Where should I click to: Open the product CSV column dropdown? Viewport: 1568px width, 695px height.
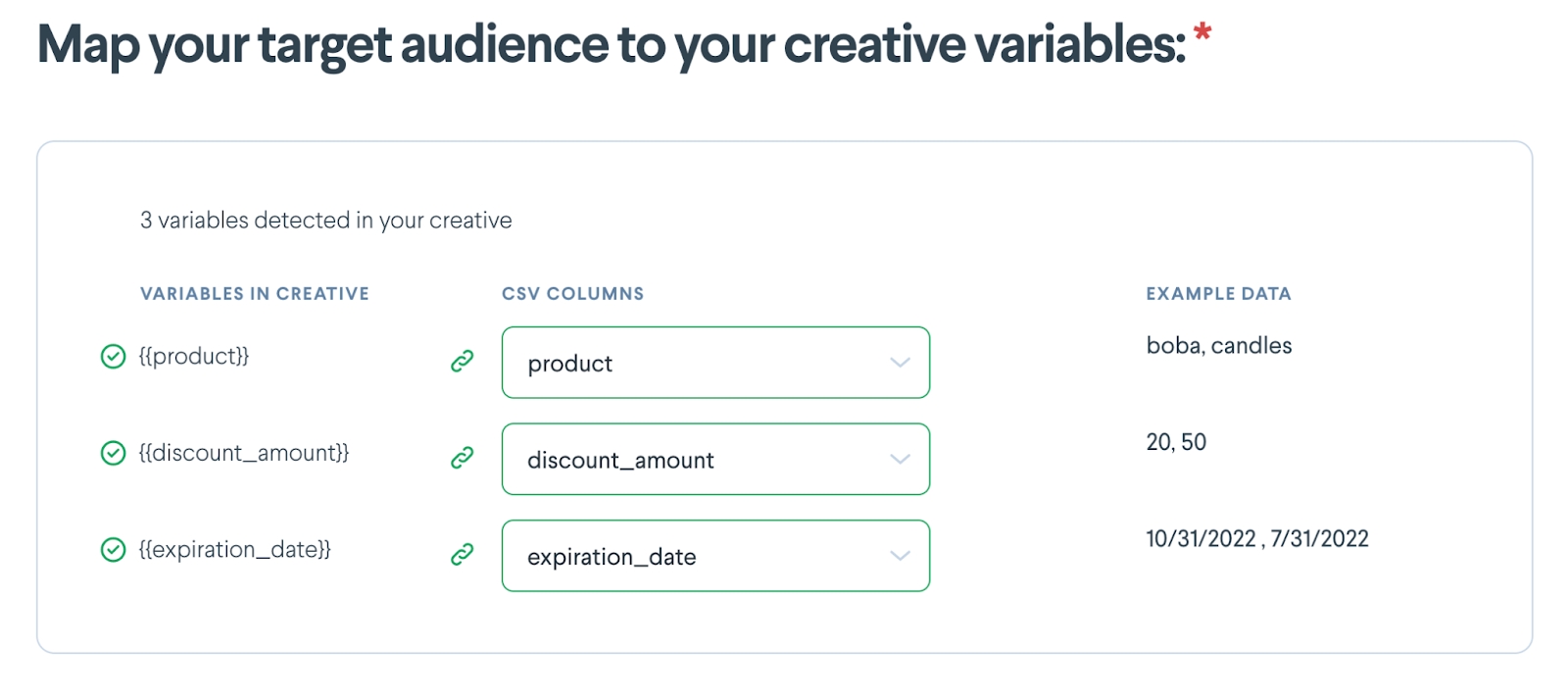(715, 363)
